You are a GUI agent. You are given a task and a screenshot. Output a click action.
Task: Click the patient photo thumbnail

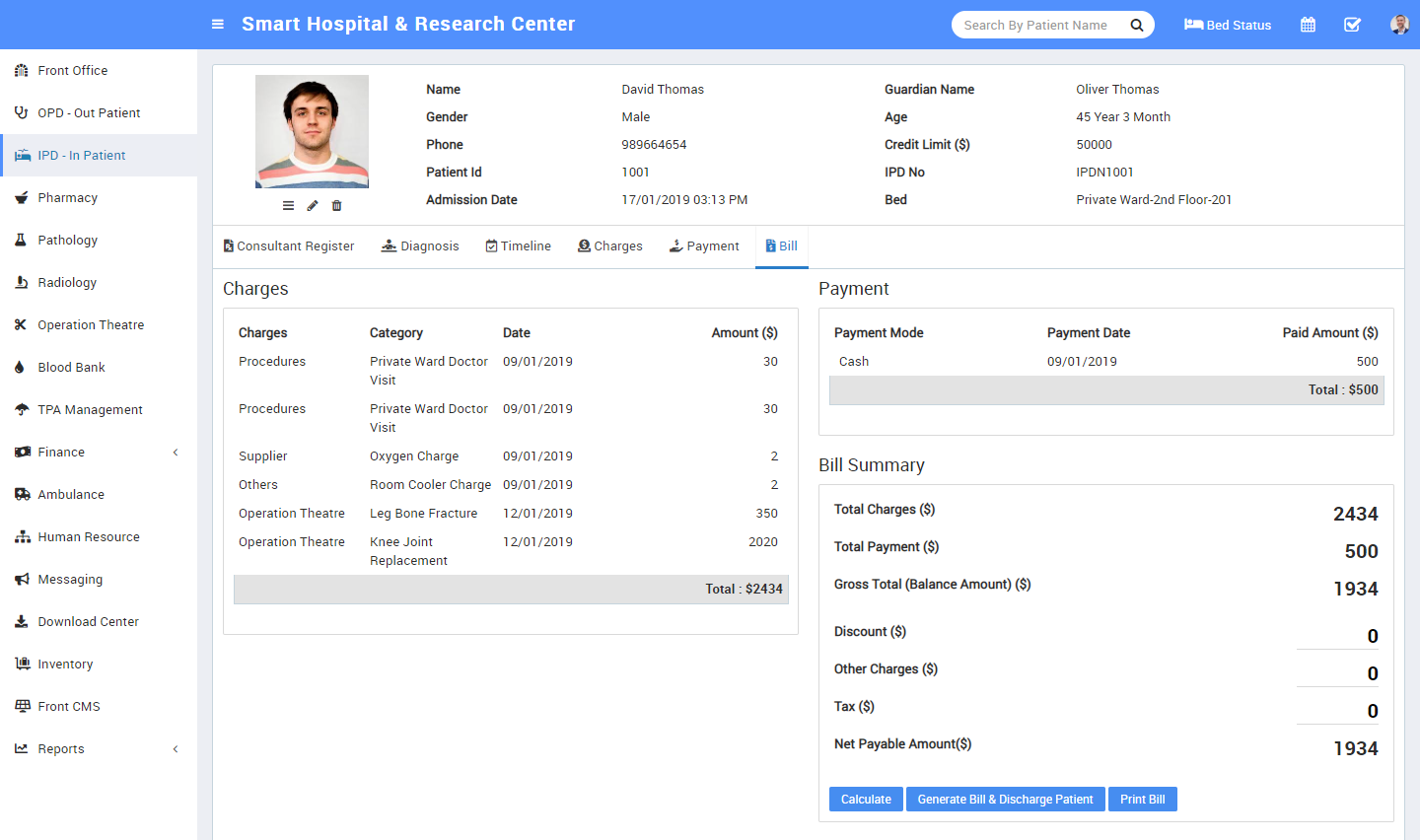pos(312,131)
